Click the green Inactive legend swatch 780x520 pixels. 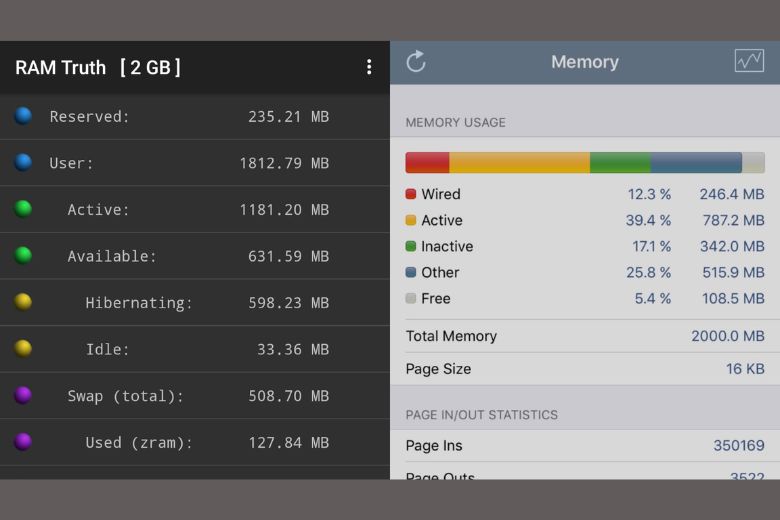point(410,246)
